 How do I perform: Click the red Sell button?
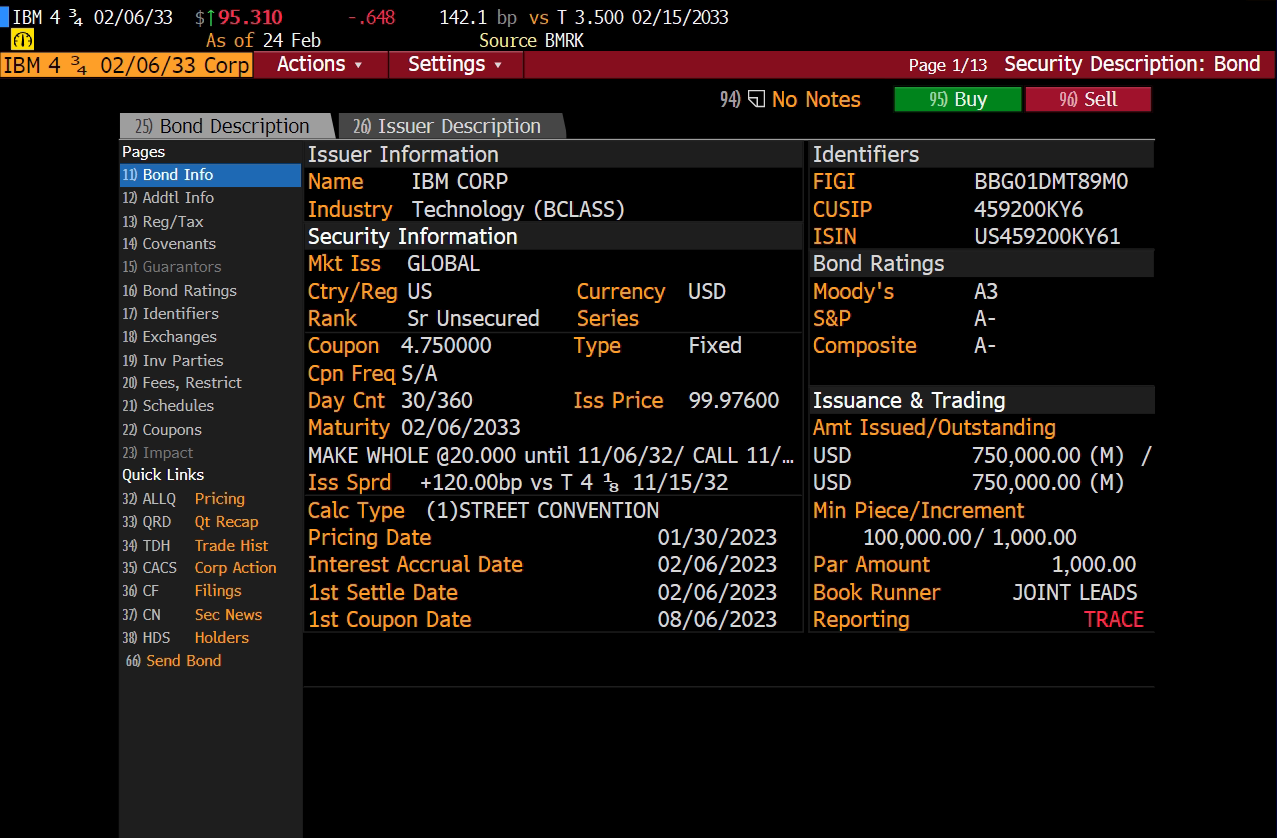point(1088,99)
